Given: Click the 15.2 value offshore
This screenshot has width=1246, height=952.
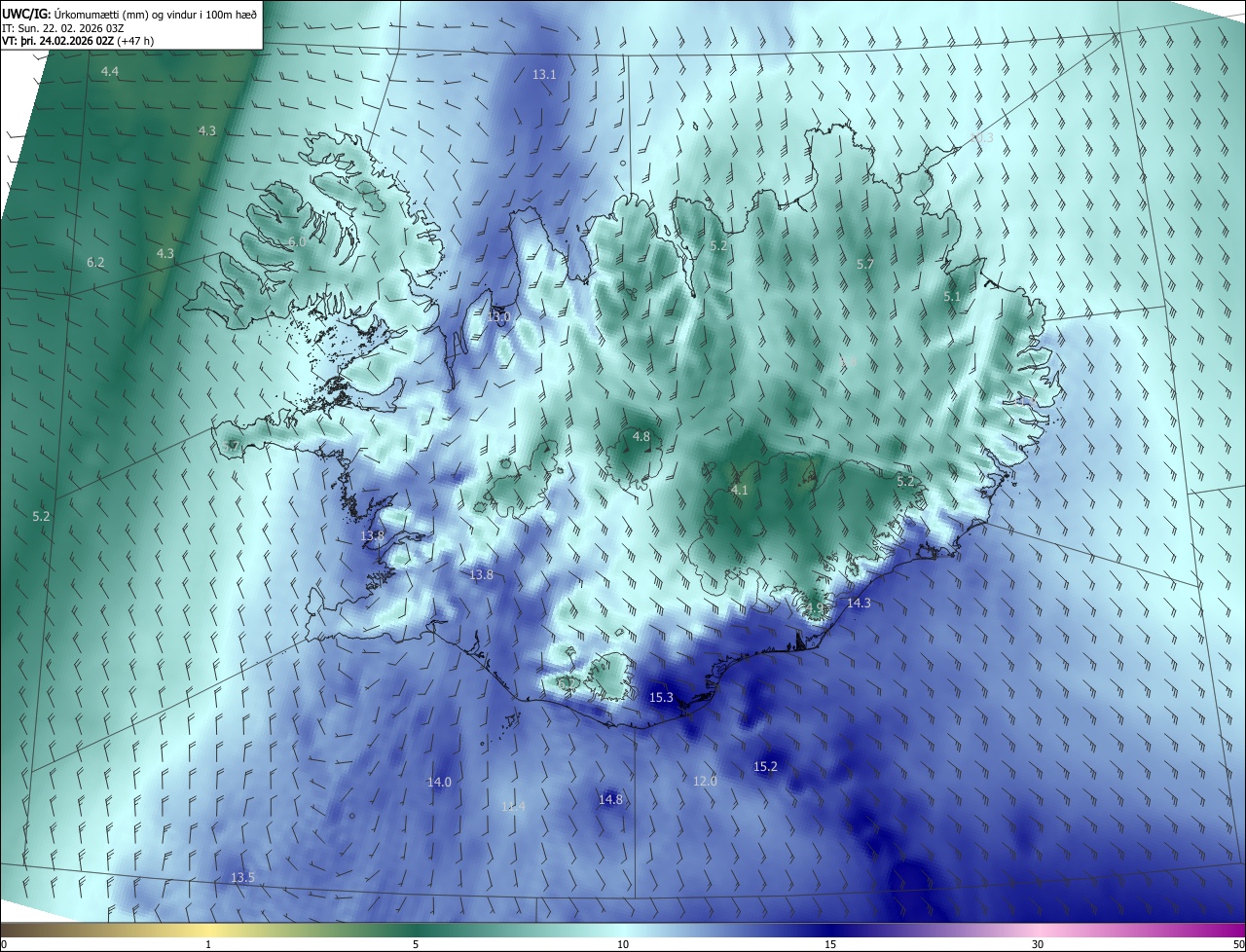Looking at the screenshot, I should tap(765, 767).
